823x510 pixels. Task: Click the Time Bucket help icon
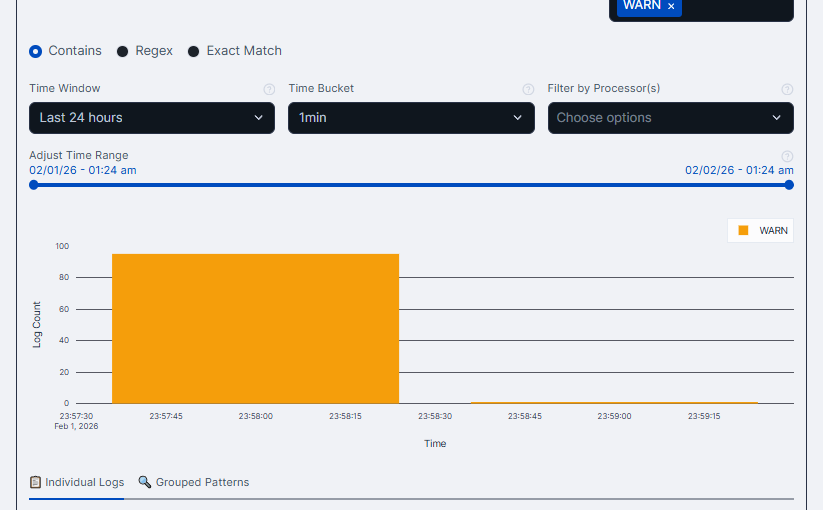tap(528, 89)
